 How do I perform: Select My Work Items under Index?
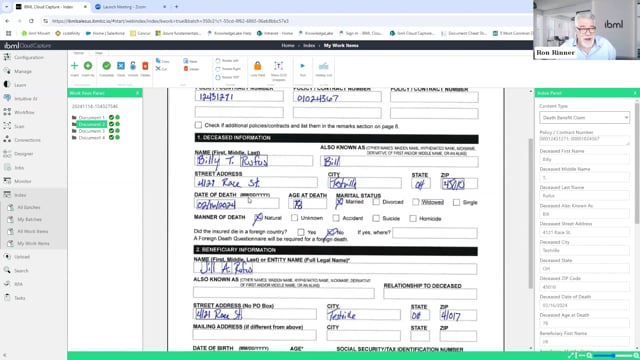click(33, 244)
